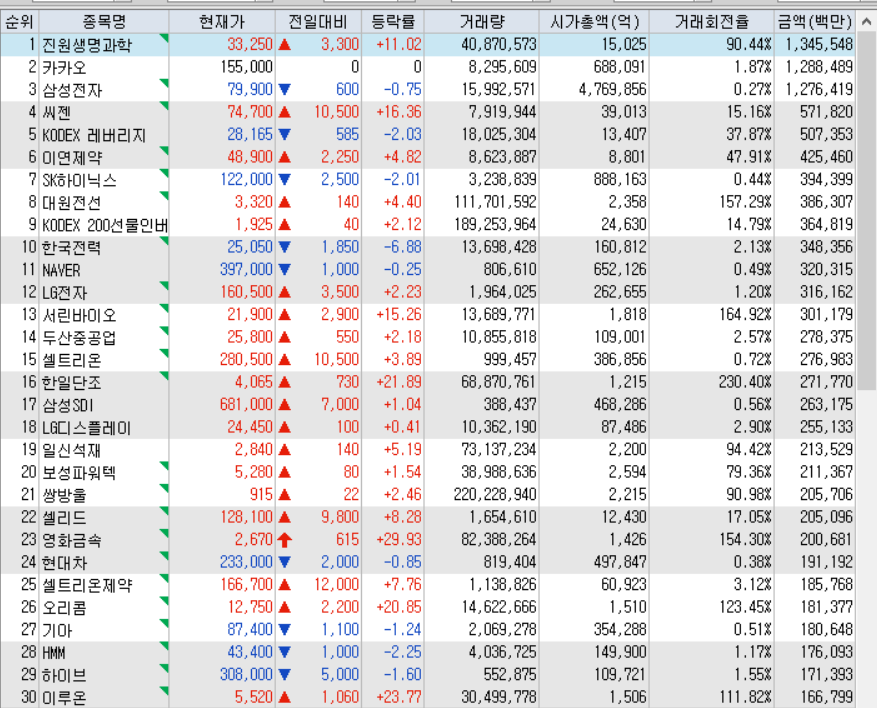Select 이연제약 stock name

pos(73,158)
